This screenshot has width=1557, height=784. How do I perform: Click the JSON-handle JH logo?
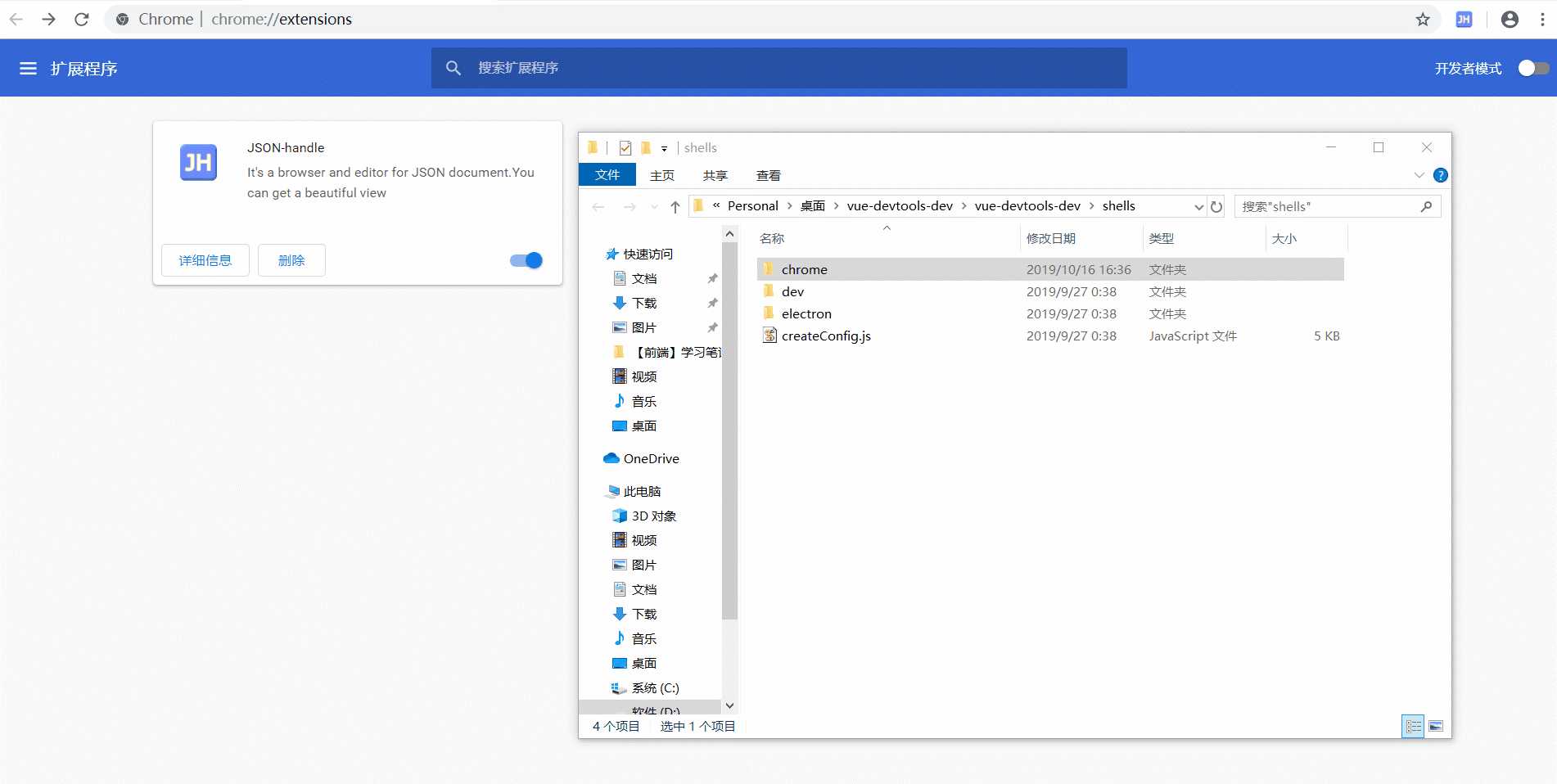(x=198, y=163)
